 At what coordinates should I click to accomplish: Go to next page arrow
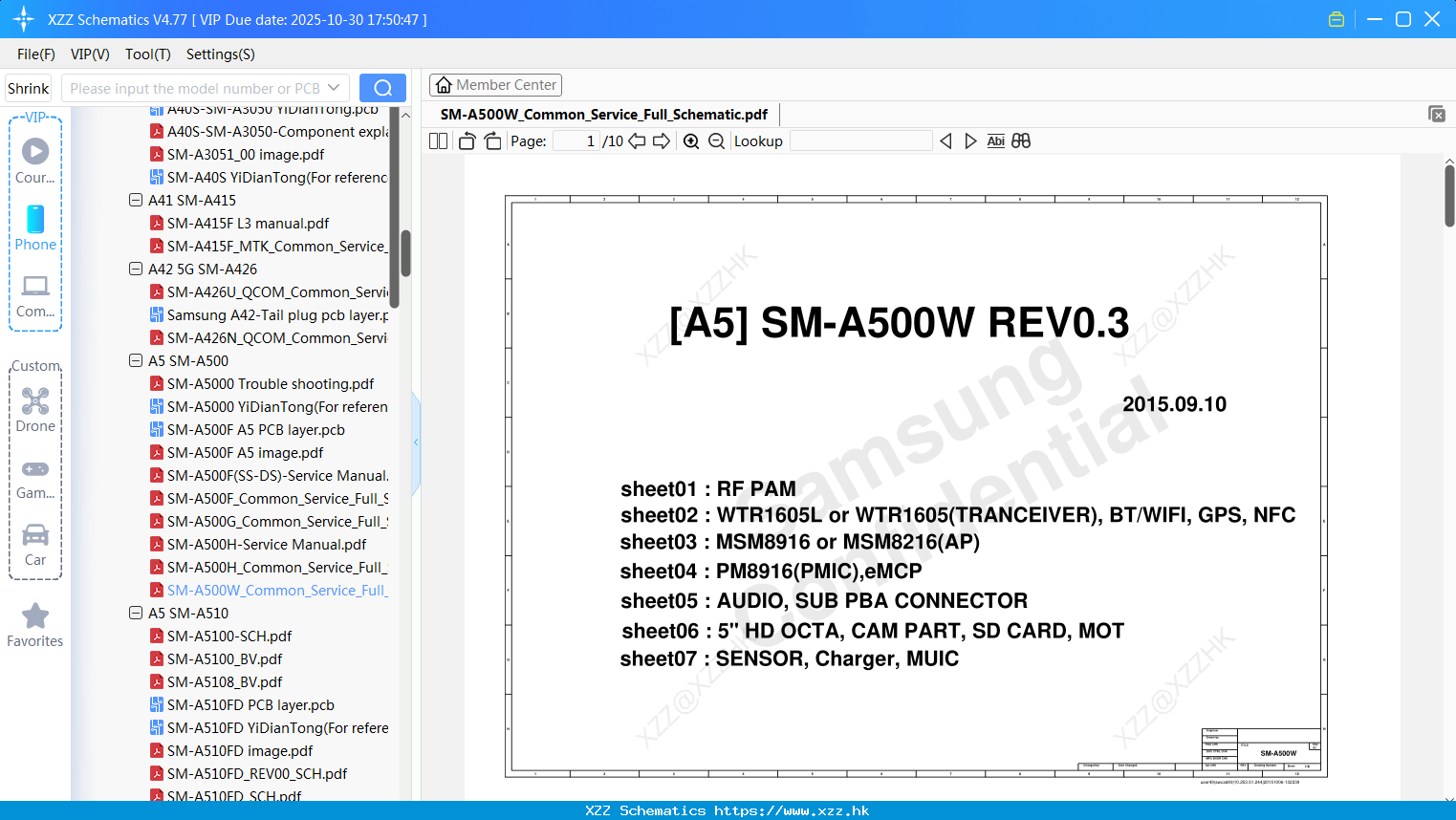point(662,140)
